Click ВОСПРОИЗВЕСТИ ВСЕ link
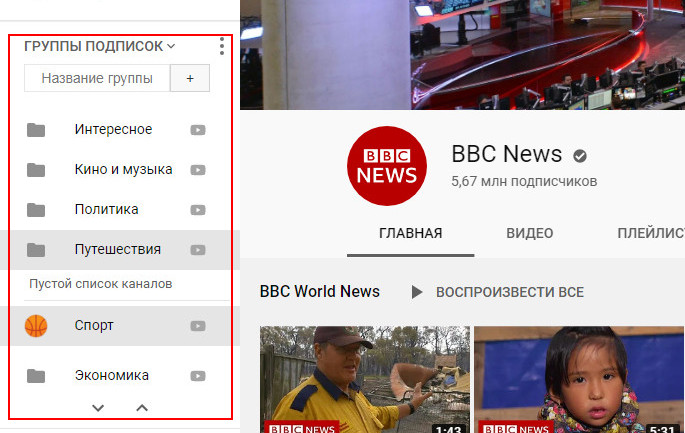685x433 pixels. (x=510, y=292)
